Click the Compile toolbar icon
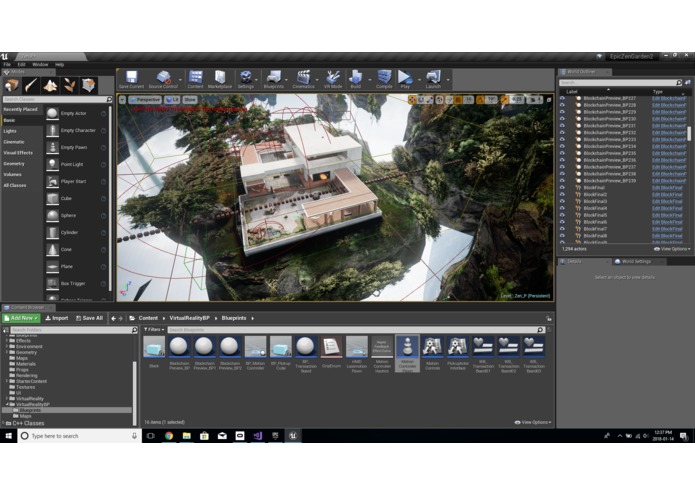Viewport: 695px width, 494px height. pos(384,79)
